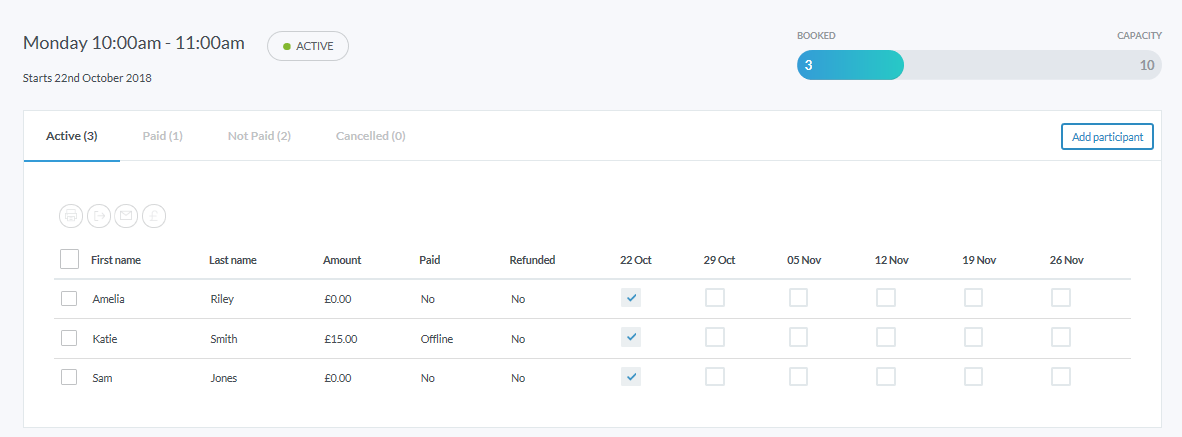The height and width of the screenshot is (437, 1182).
Task: Select Amelia Riley's row checkbox
Action: click(x=69, y=298)
